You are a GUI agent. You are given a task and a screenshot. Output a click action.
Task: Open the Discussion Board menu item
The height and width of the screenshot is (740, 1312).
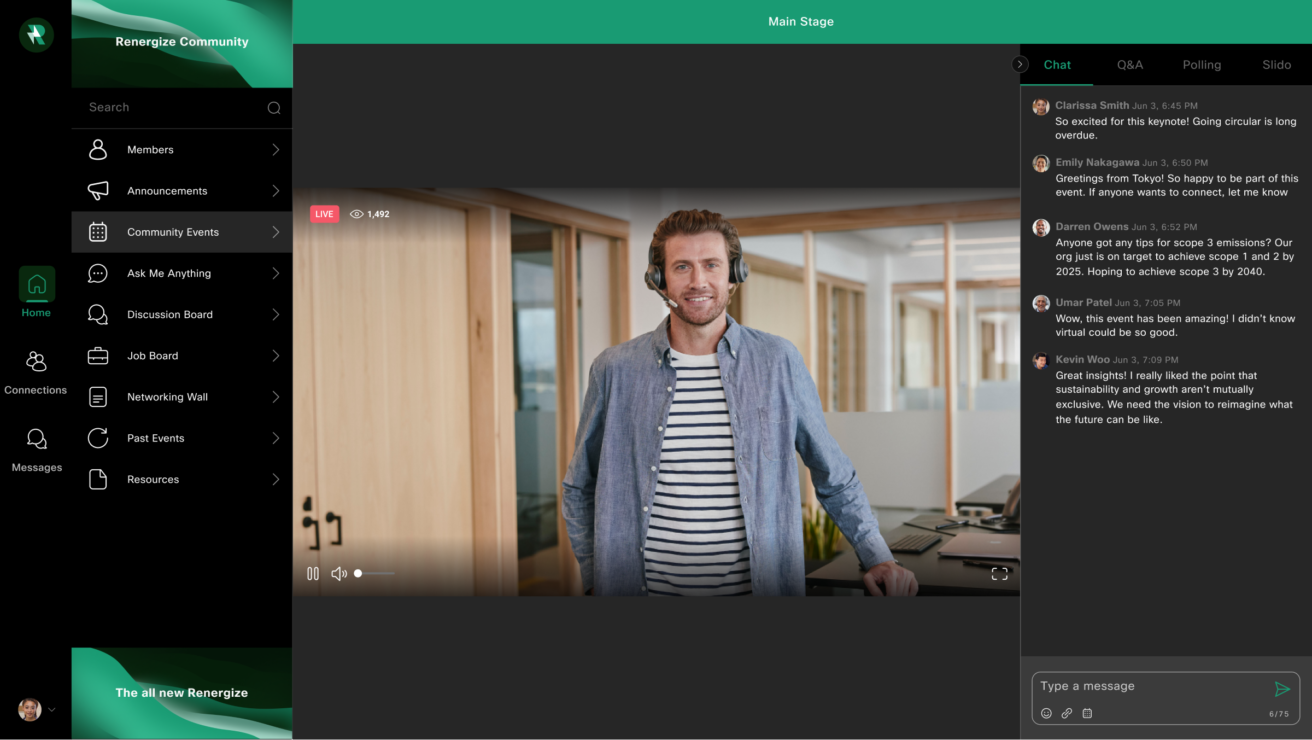(182, 315)
